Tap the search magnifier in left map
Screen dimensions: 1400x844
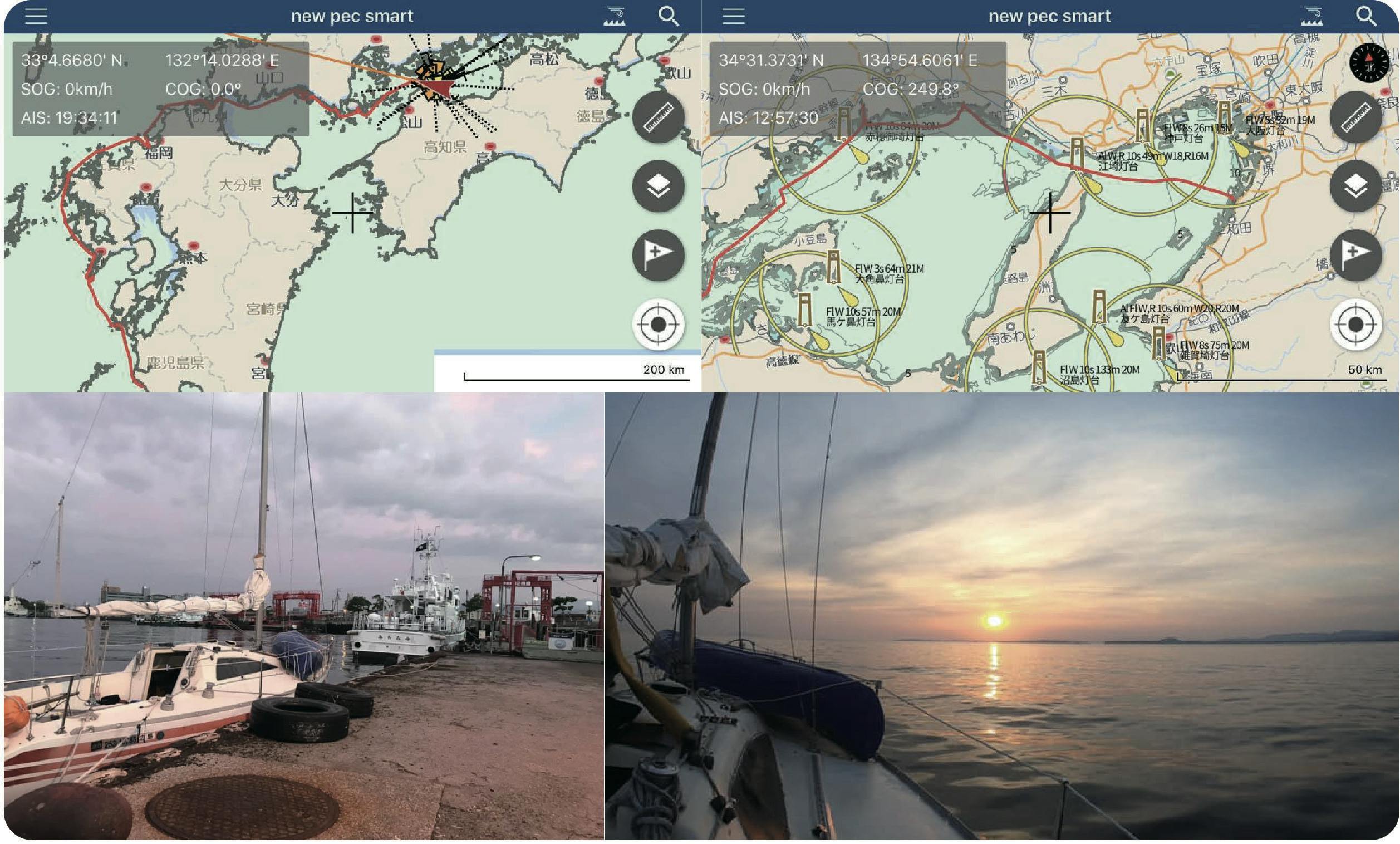[x=668, y=16]
